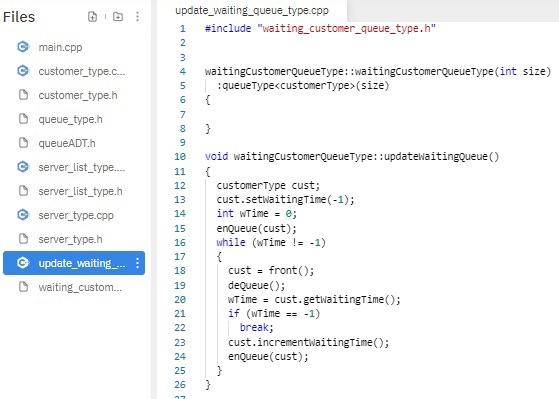The height and width of the screenshot is (399, 559).
Task: Click the C++ icon beside main.cpp
Action: tap(23, 47)
